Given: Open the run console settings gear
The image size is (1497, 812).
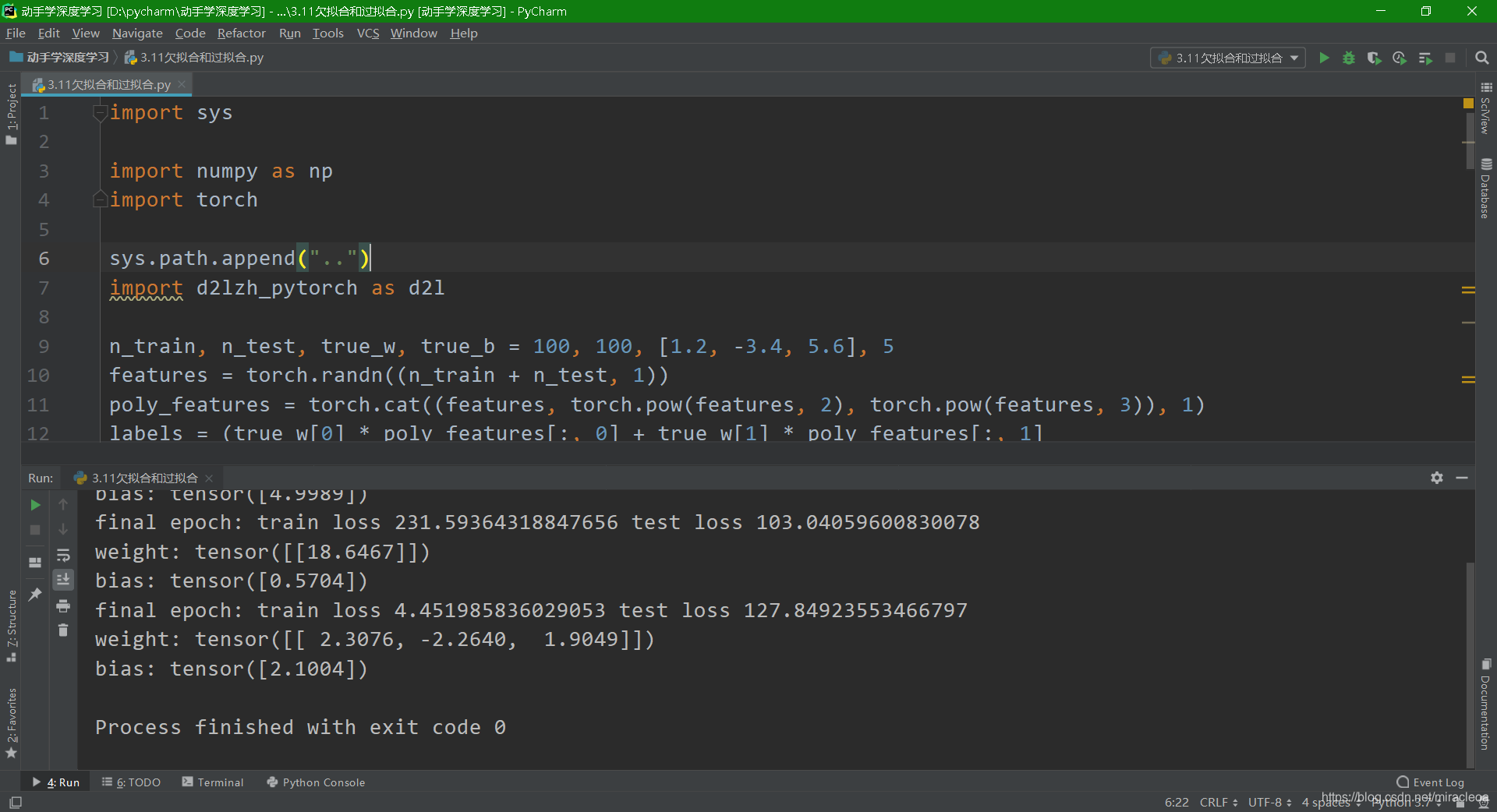Looking at the screenshot, I should click(1435, 478).
